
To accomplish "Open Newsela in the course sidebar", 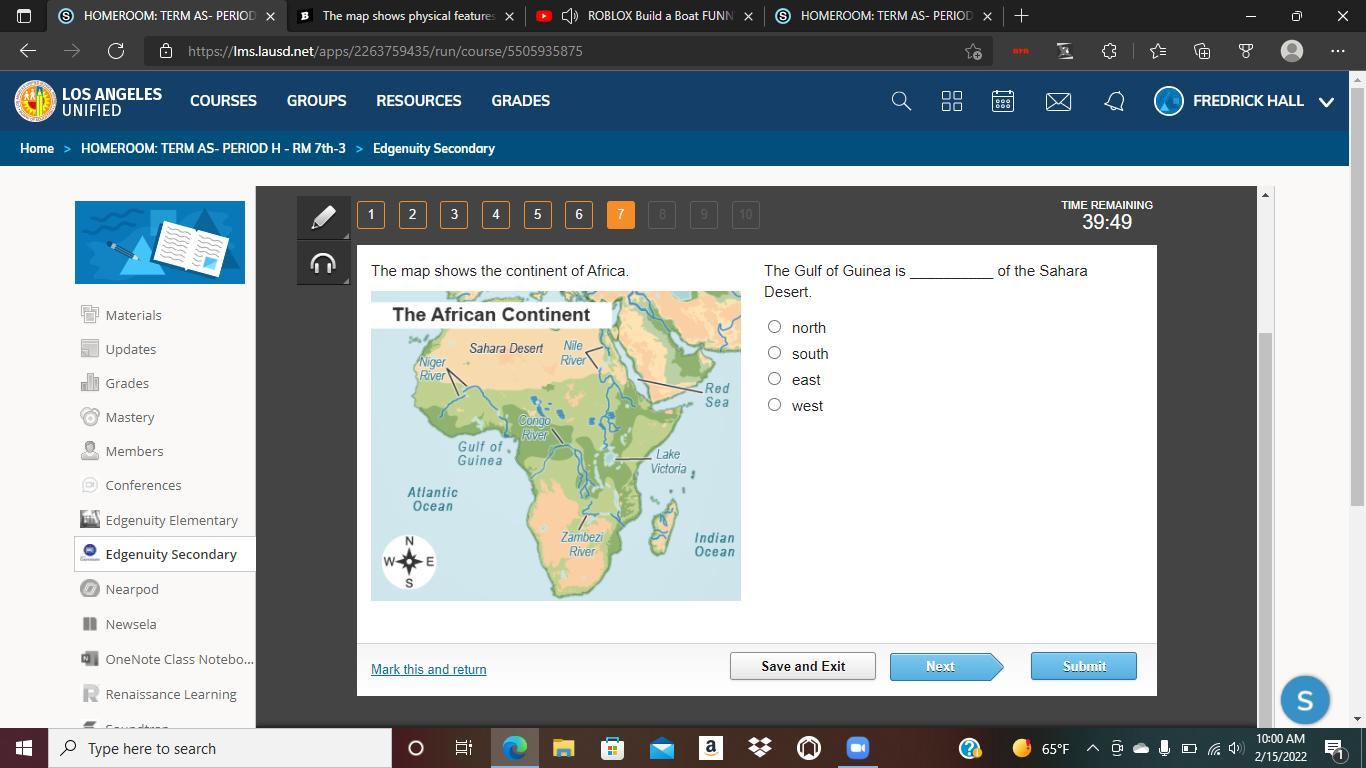I will click(x=131, y=624).
